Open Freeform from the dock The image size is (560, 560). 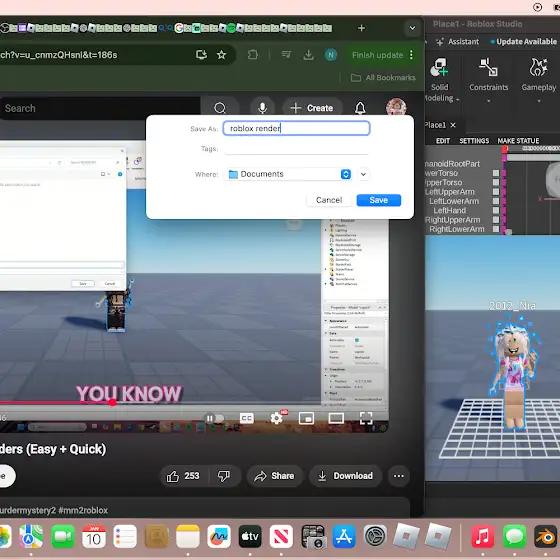pos(219,536)
